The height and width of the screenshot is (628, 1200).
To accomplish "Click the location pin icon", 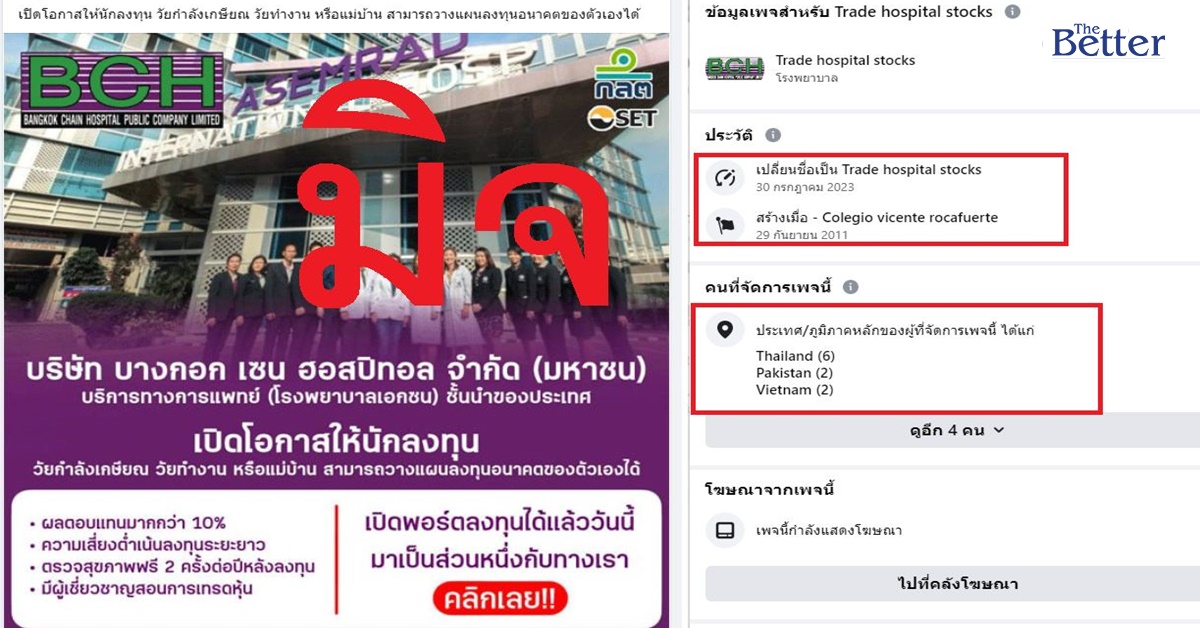I will (x=726, y=329).
